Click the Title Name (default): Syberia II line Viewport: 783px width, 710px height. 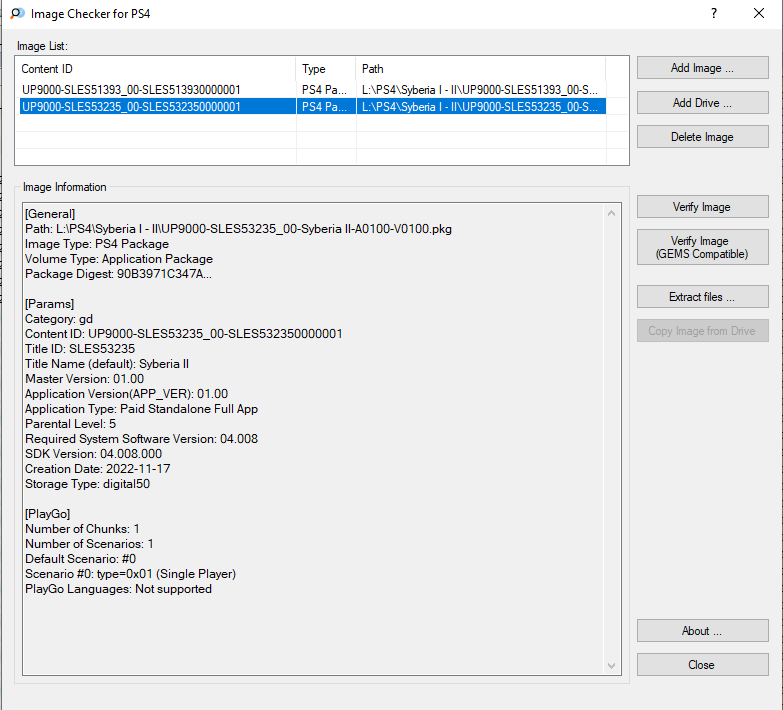tap(107, 363)
